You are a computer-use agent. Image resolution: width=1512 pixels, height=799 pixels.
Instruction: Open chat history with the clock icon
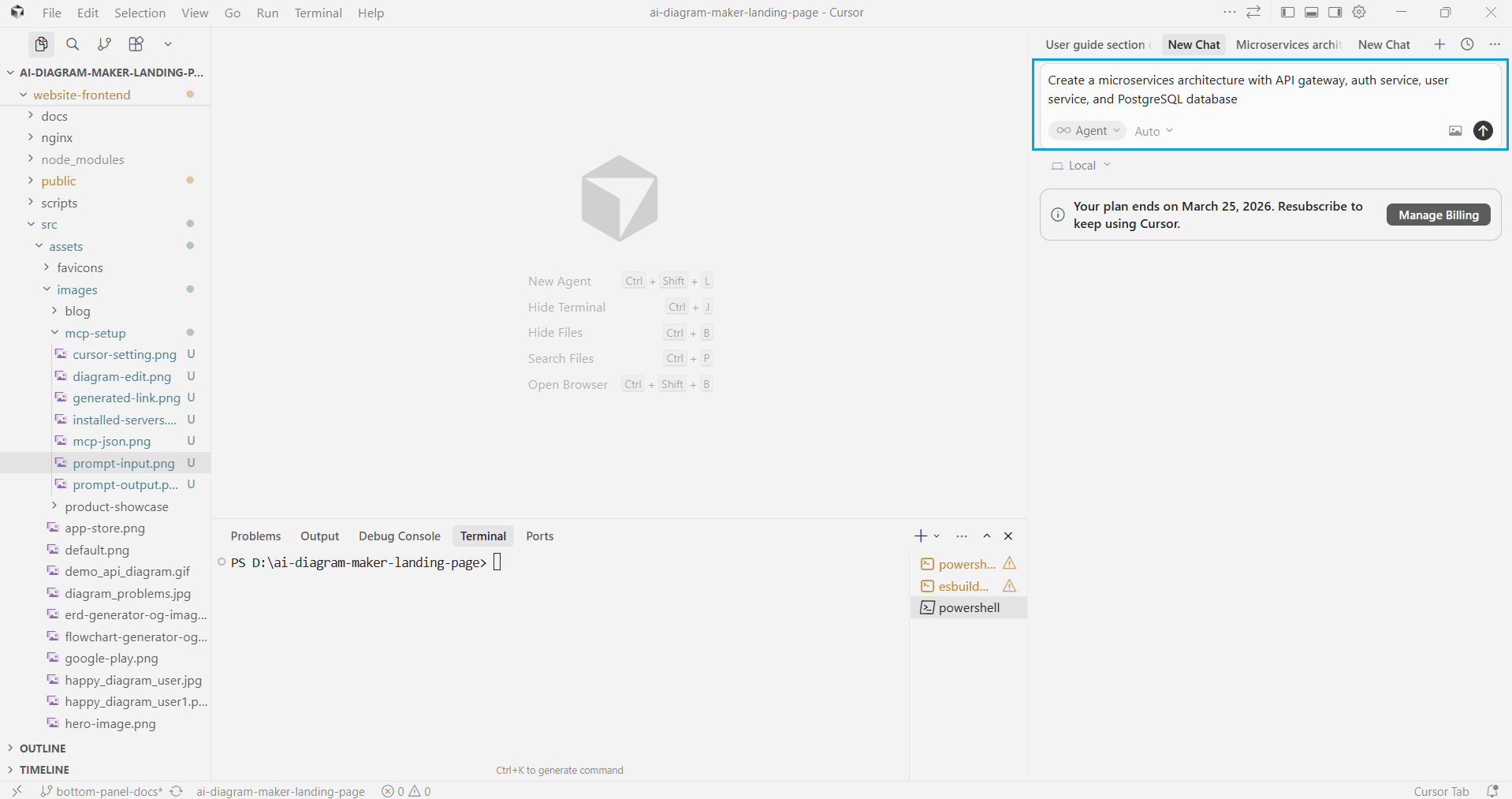1468,44
